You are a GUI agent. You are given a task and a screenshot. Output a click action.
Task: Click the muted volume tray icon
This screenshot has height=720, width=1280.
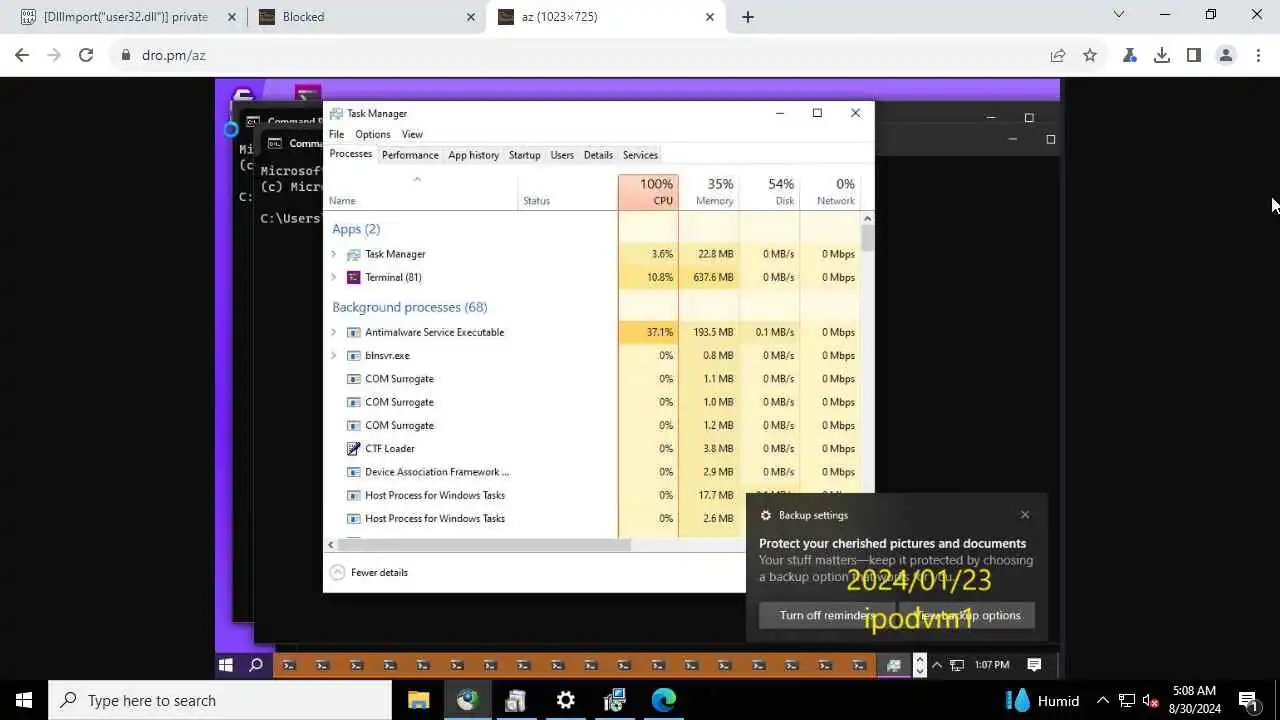[1151, 700]
